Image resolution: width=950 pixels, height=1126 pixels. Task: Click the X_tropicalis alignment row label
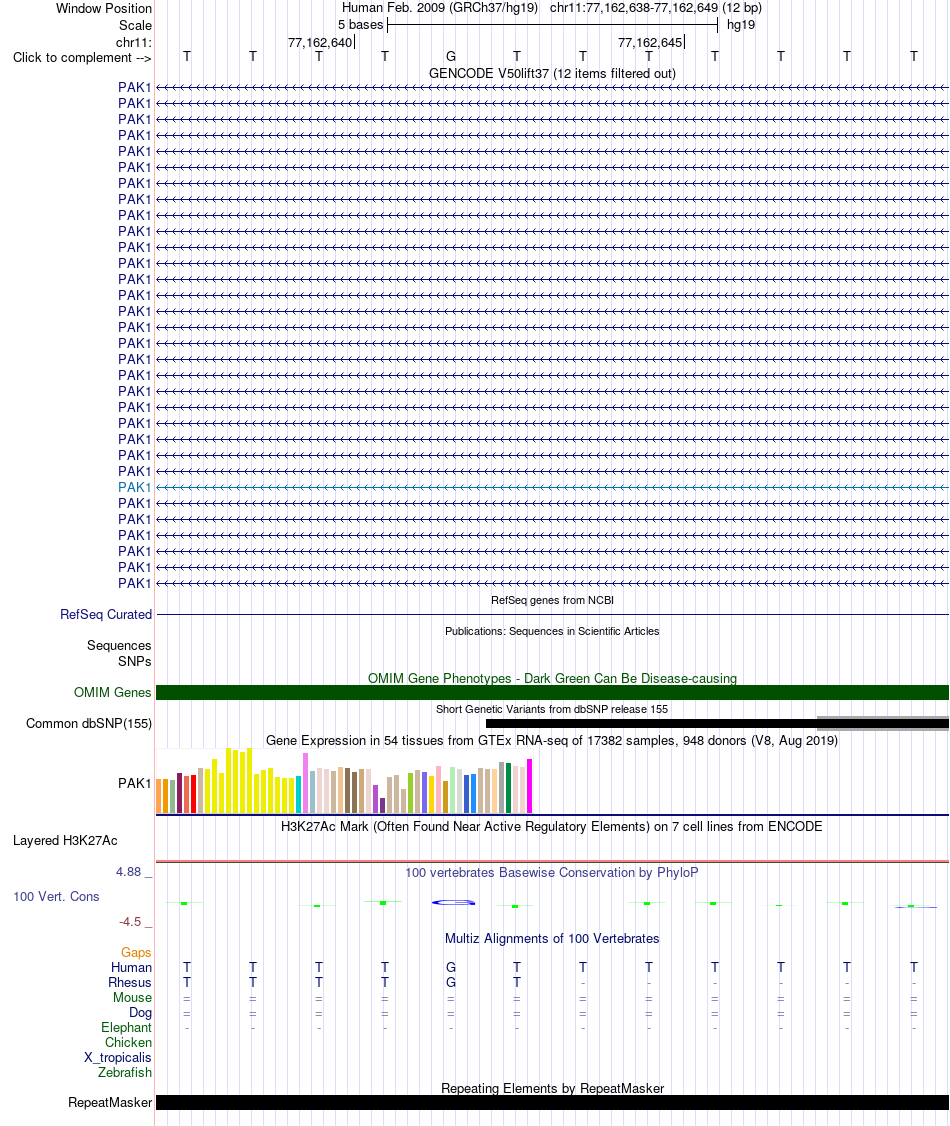point(118,1057)
